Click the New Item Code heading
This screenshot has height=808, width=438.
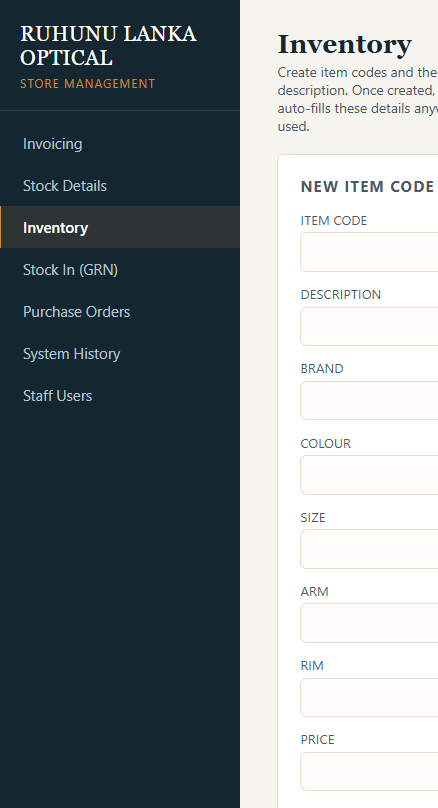pos(367,187)
